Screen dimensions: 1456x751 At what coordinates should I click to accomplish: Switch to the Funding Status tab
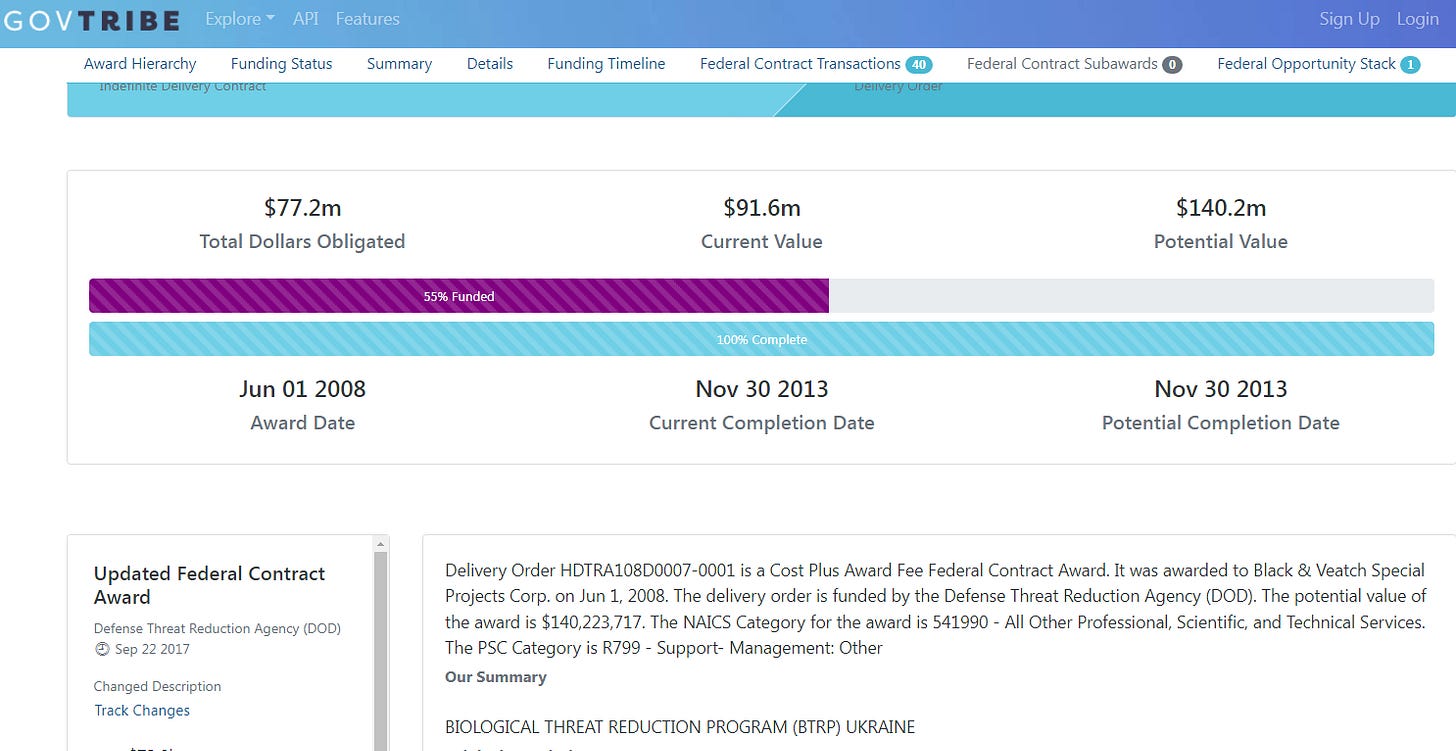pos(281,63)
